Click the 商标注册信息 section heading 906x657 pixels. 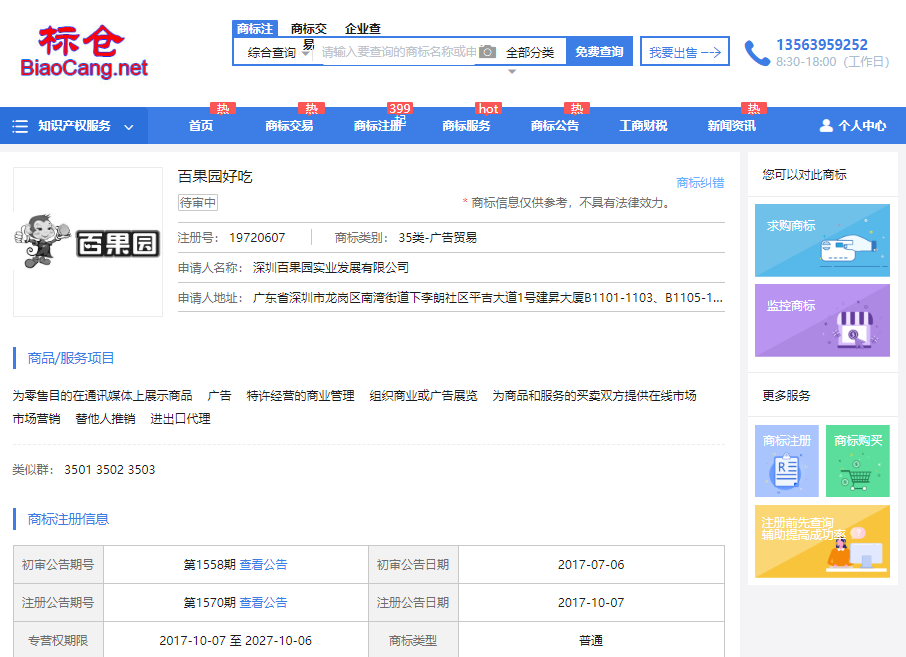(68, 519)
